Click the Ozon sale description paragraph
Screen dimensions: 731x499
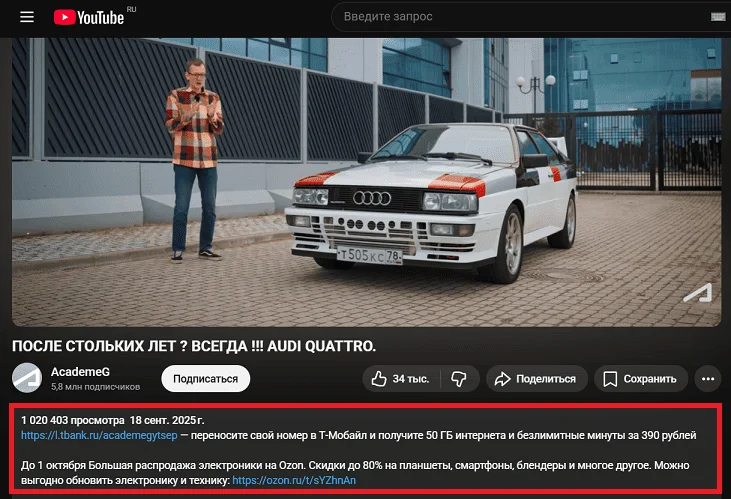pyautogui.click(x=355, y=472)
